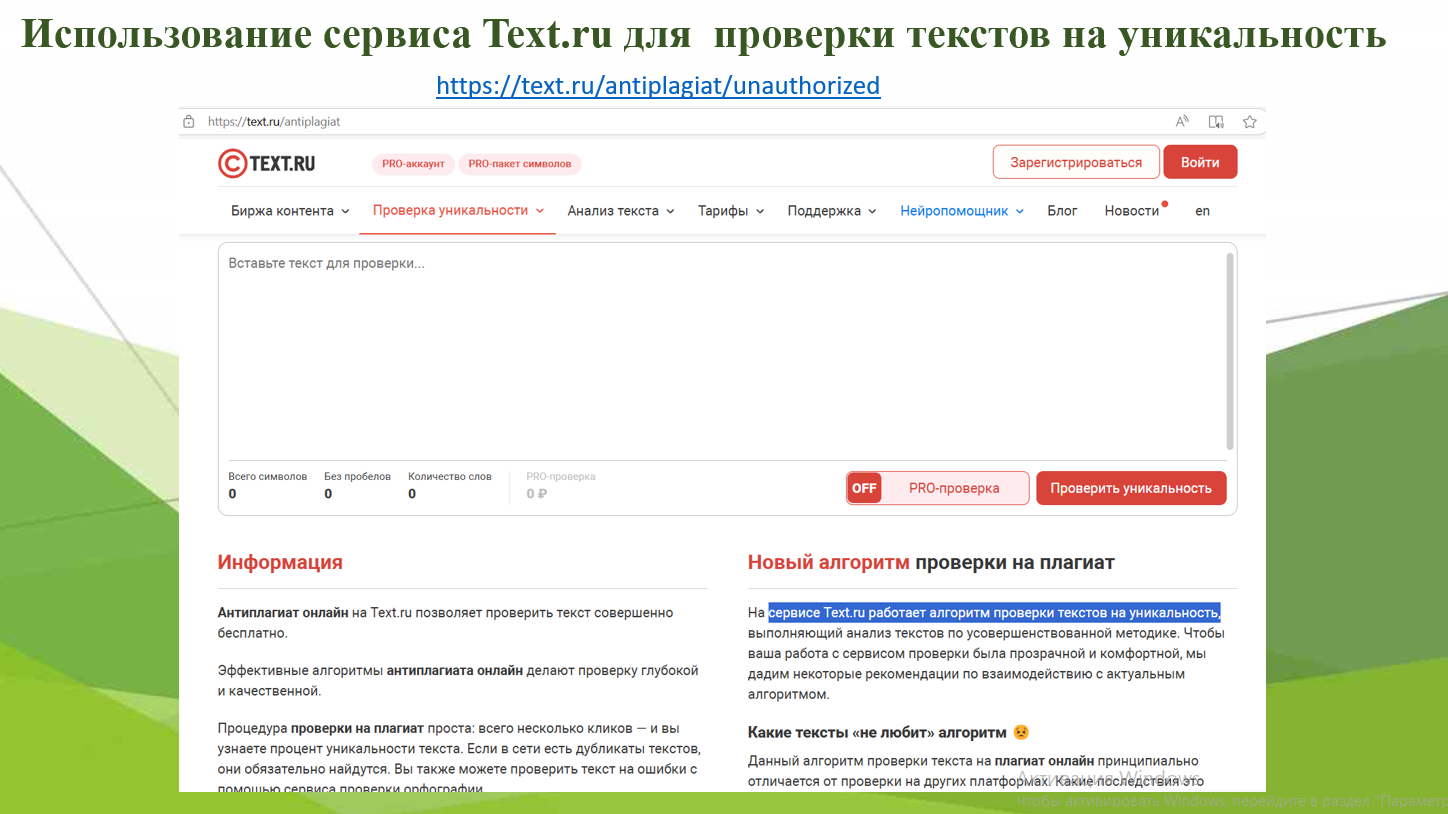Click the Какие тексты «не любит» алгоритм heading
The height and width of the screenshot is (814, 1448).
coord(877,733)
